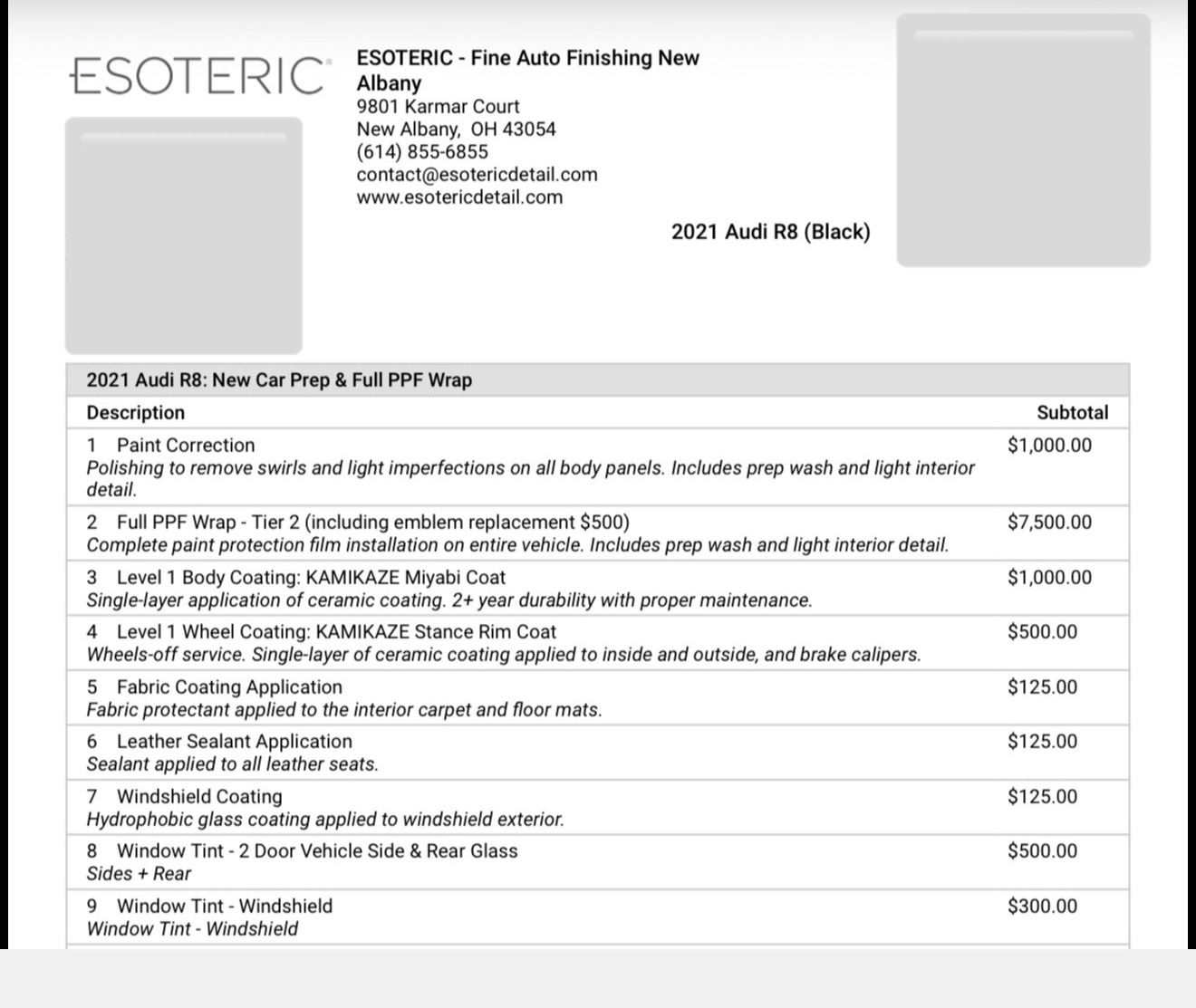Image resolution: width=1196 pixels, height=1008 pixels.
Task: Click the Subtotal column header
Action: pyautogui.click(x=1072, y=413)
